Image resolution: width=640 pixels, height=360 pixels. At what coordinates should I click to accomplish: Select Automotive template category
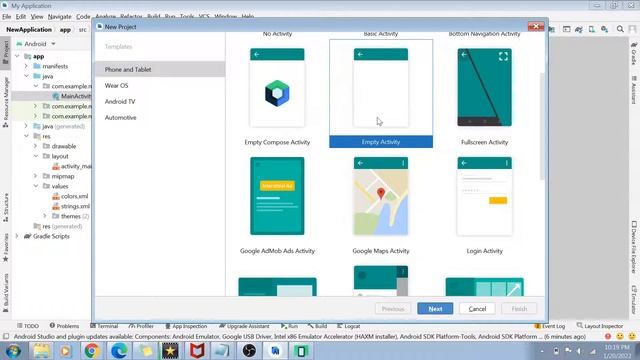coord(160,118)
